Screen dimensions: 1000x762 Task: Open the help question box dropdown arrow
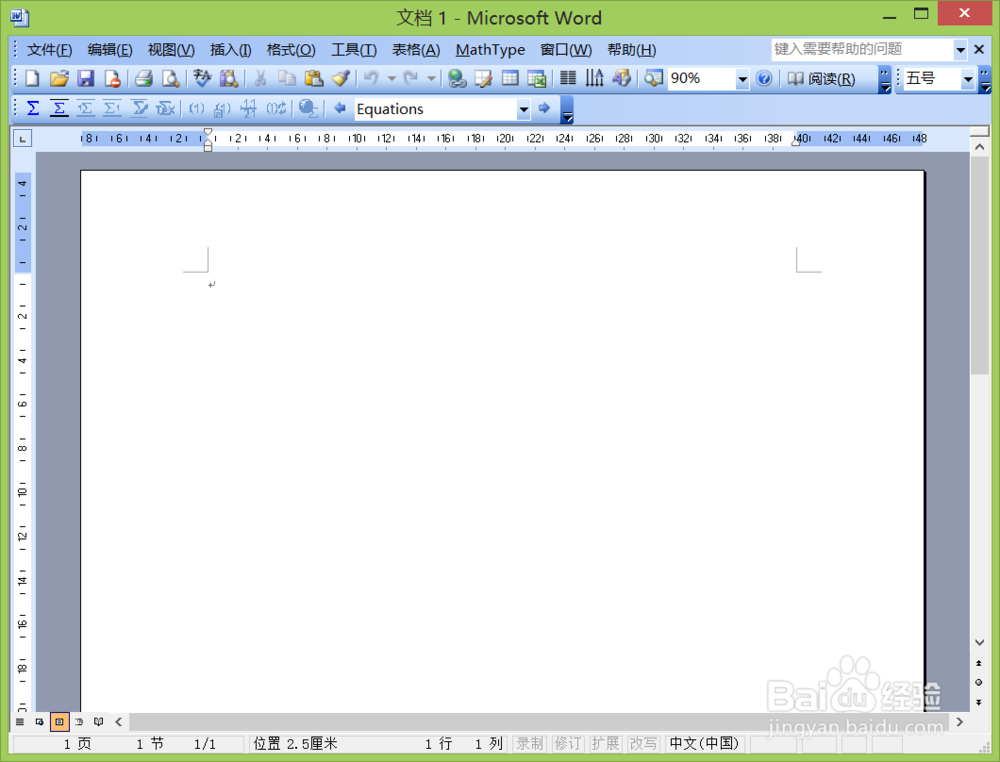tap(960, 50)
